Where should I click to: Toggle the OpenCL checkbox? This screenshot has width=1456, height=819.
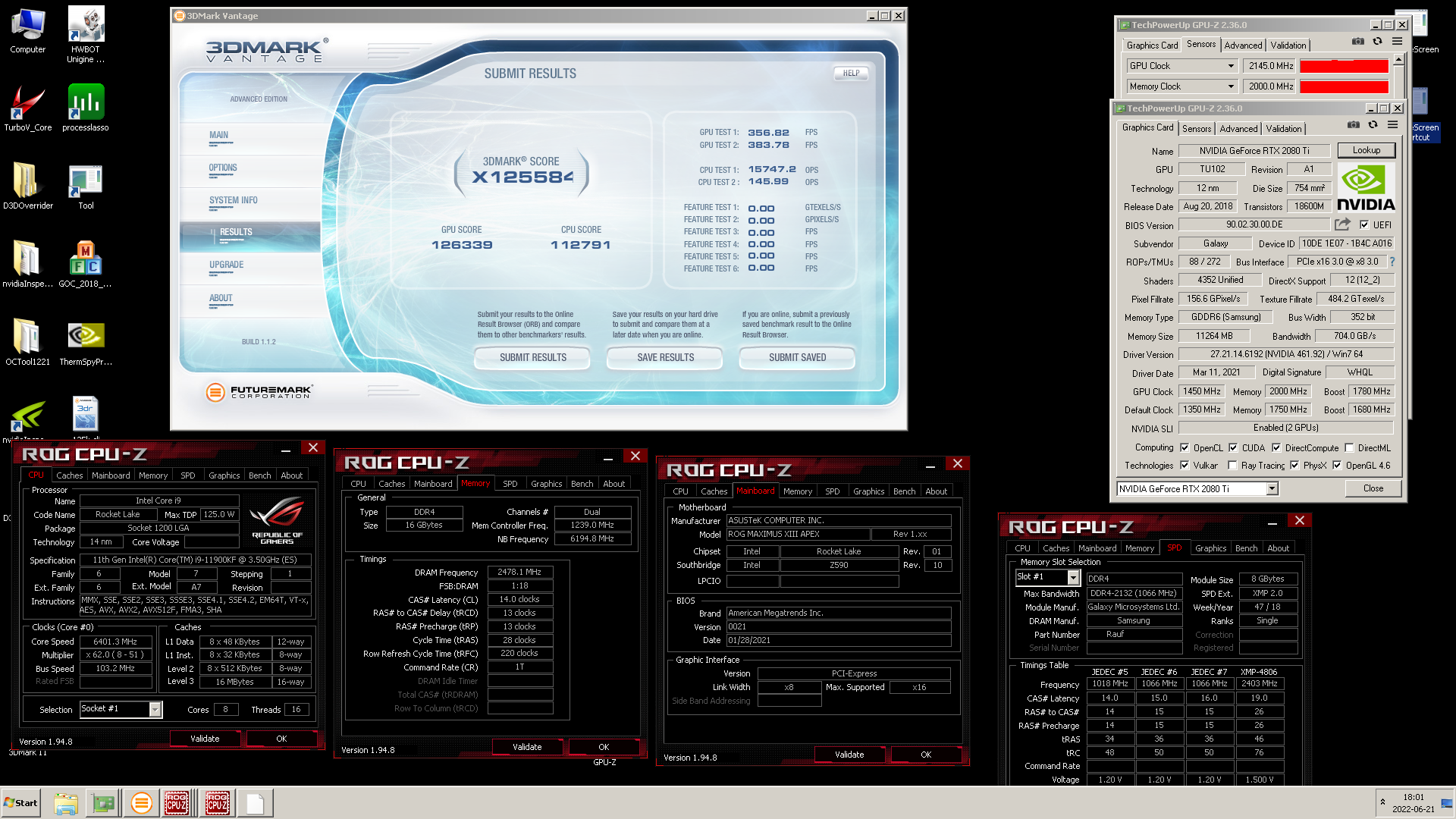pyautogui.click(x=1185, y=447)
